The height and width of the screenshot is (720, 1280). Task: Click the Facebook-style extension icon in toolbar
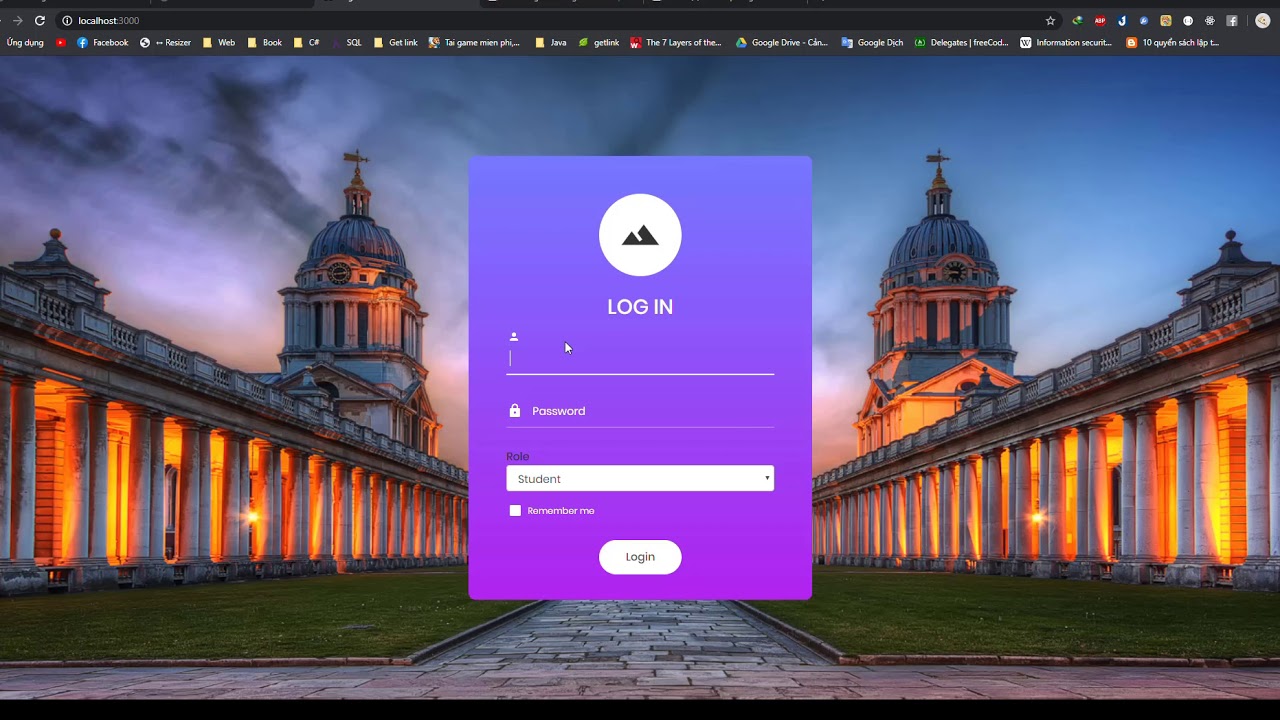coord(1232,20)
